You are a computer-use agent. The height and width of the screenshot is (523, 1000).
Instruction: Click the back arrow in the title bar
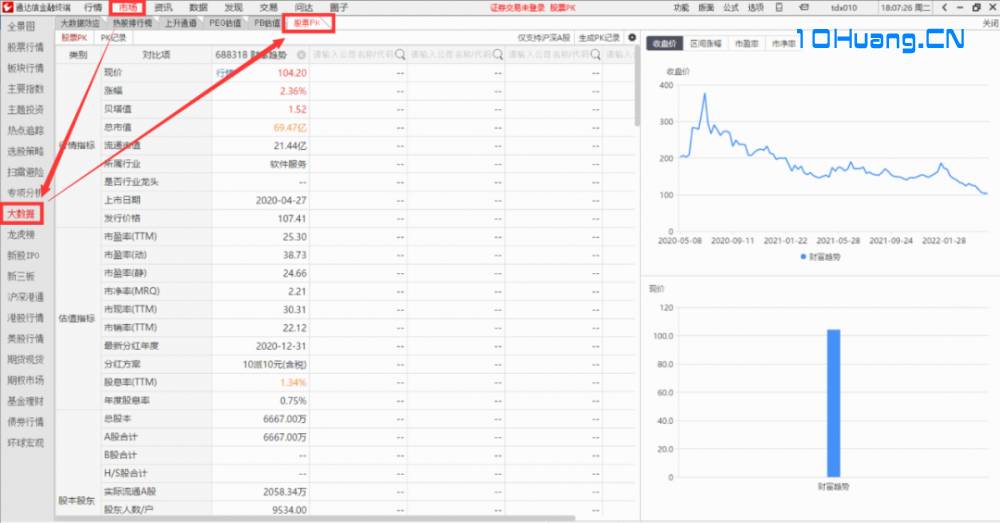(945, 7)
